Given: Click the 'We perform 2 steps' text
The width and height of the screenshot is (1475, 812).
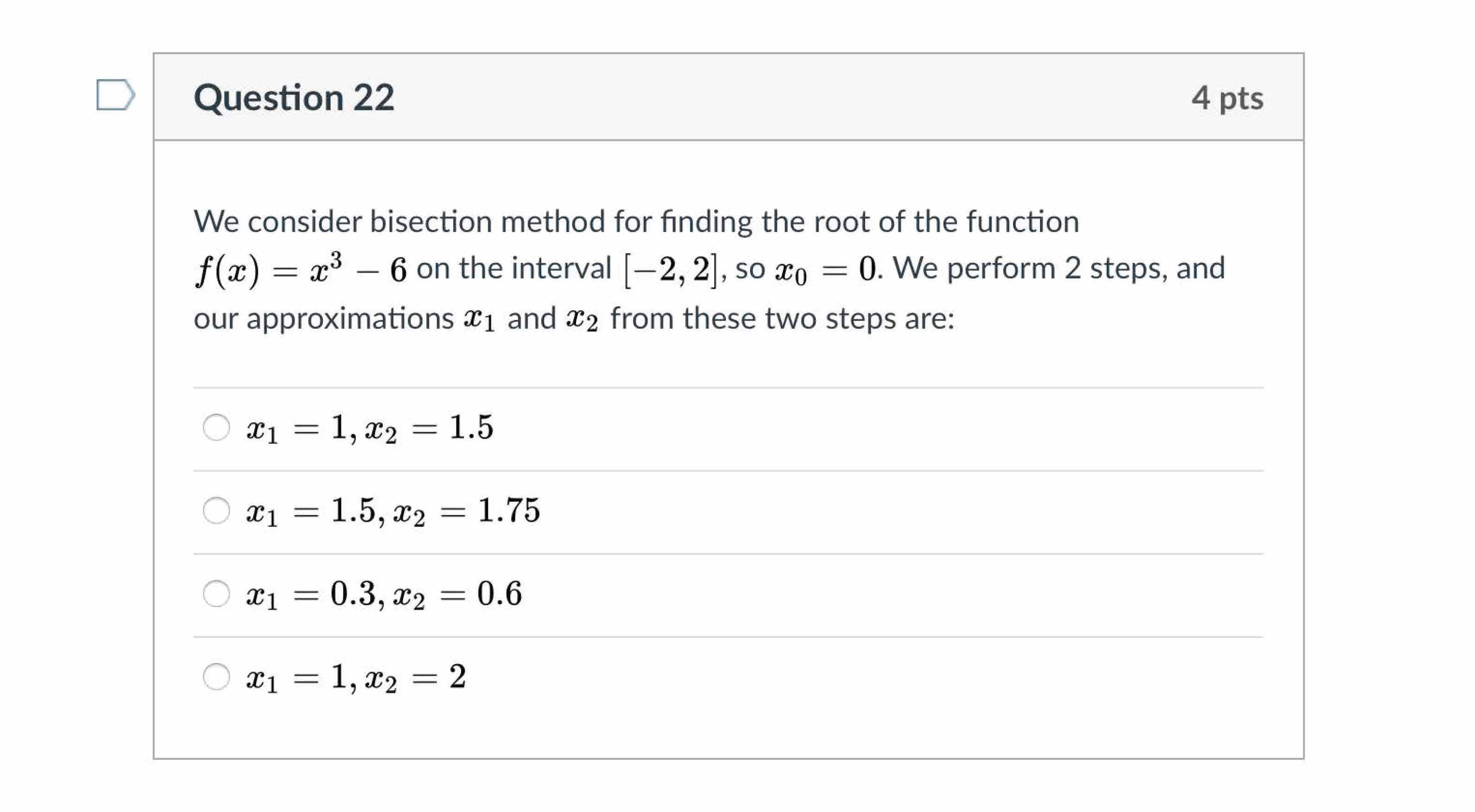Looking at the screenshot, I should coord(1028,268).
